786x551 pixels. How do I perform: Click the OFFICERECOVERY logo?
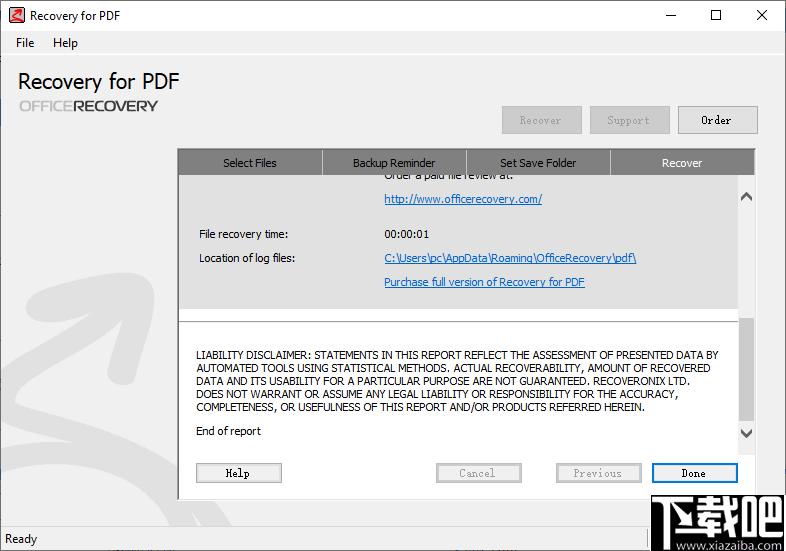(x=88, y=106)
